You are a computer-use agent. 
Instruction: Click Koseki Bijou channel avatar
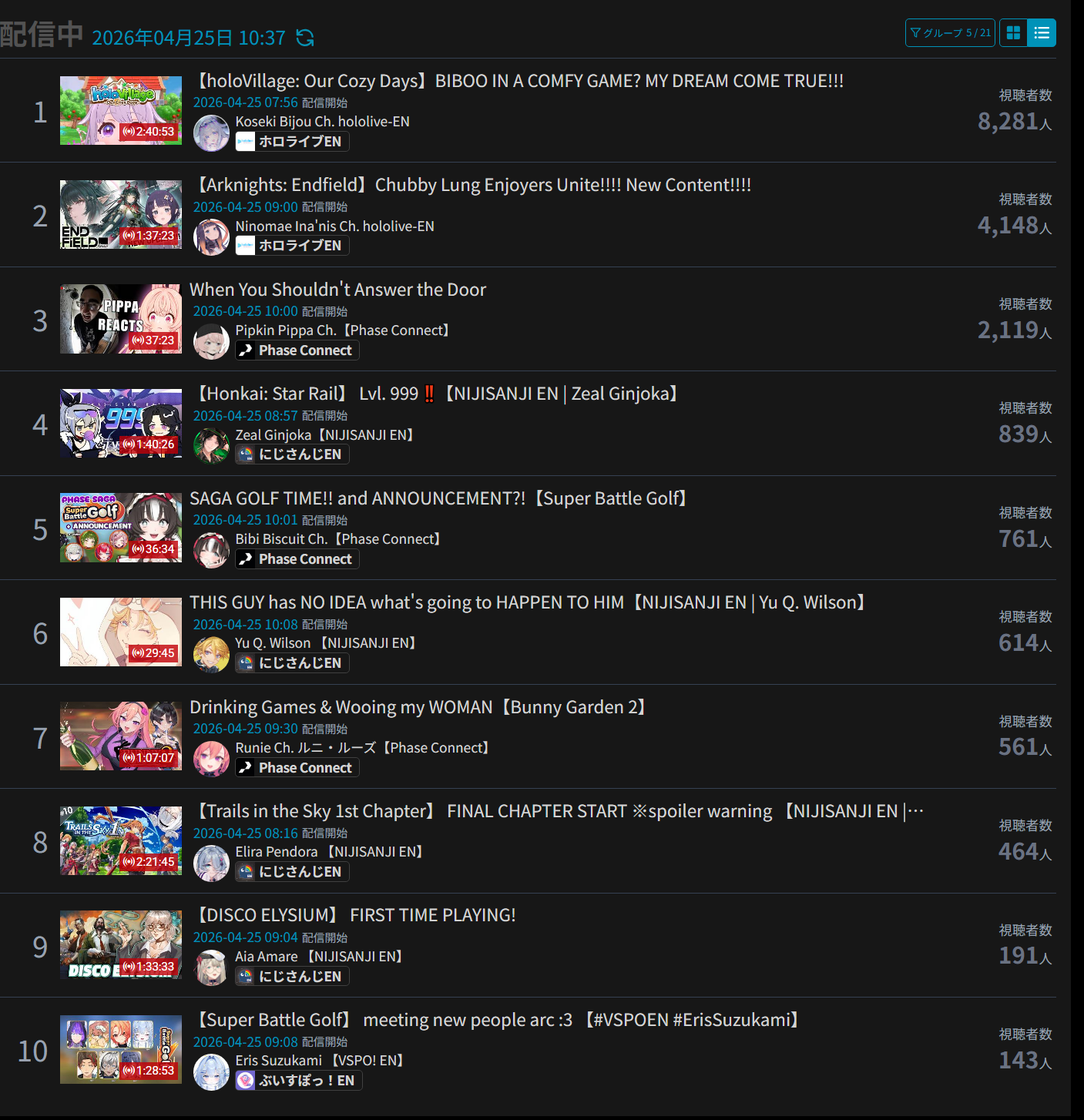[211, 133]
